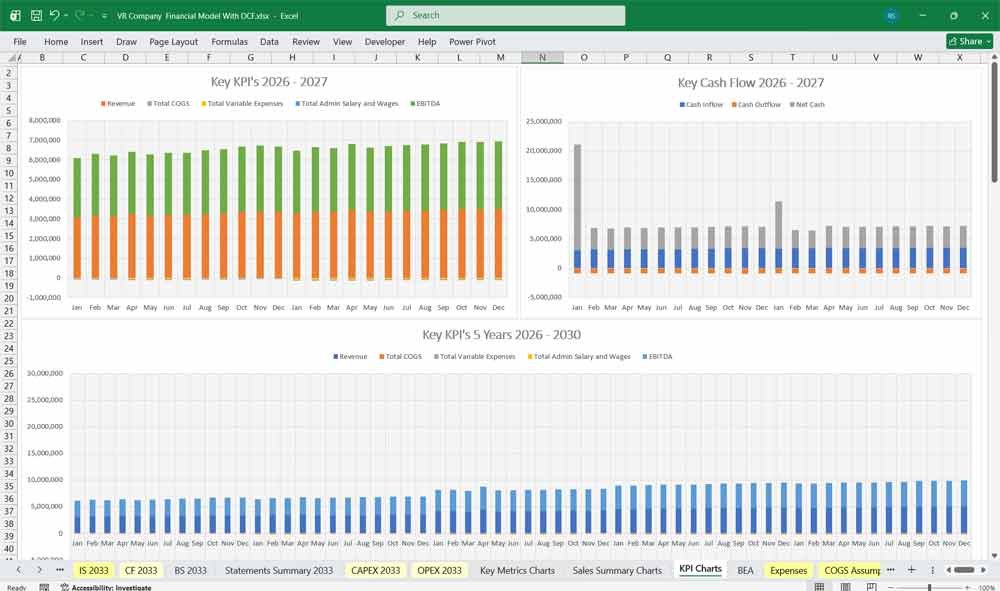Click the macro recording status icon
The width and height of the screenshot is (1000, 591).
tap(44, 587)
